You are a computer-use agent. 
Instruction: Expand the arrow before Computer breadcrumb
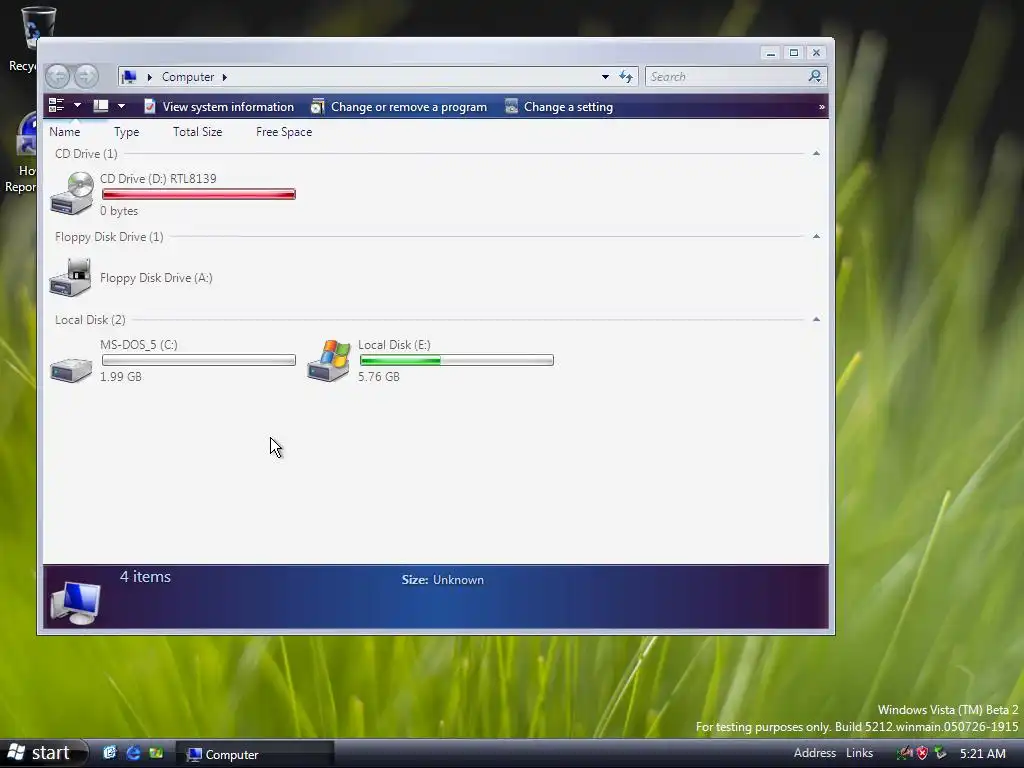[150, 77]
